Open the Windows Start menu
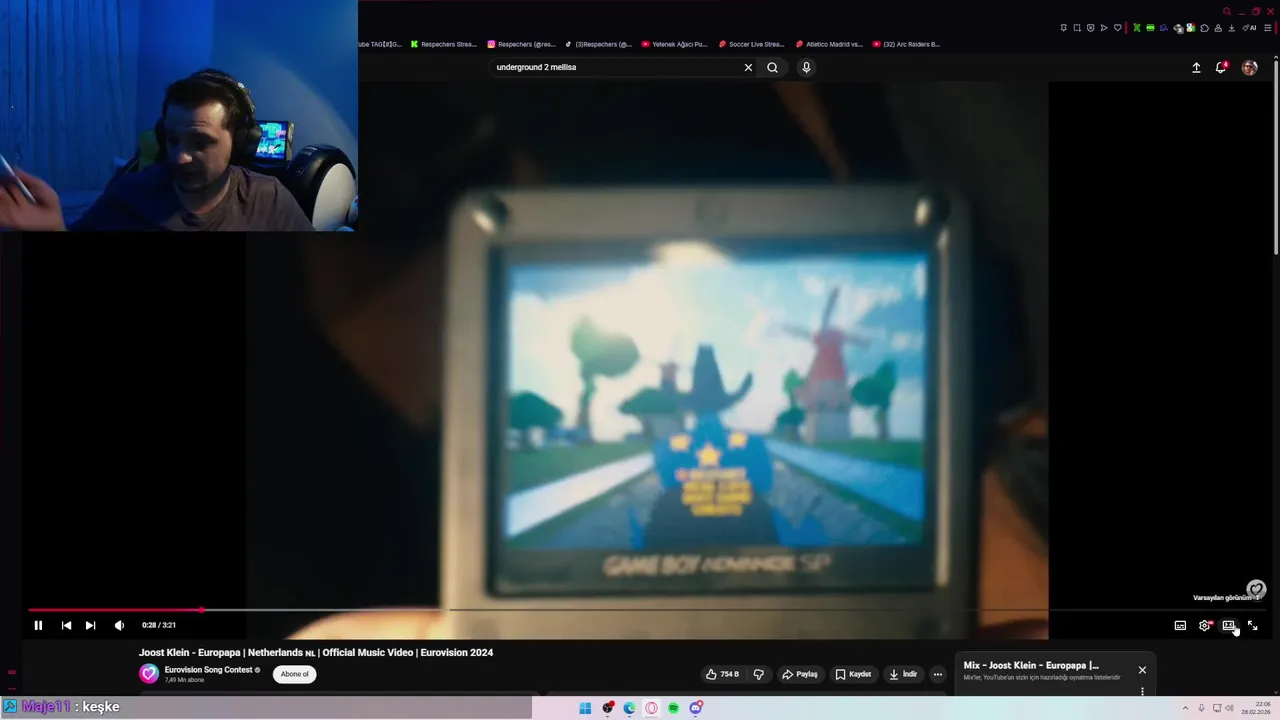Viewport: 1280px width, 720px height. pyautogui.click(x=585, y=708)
